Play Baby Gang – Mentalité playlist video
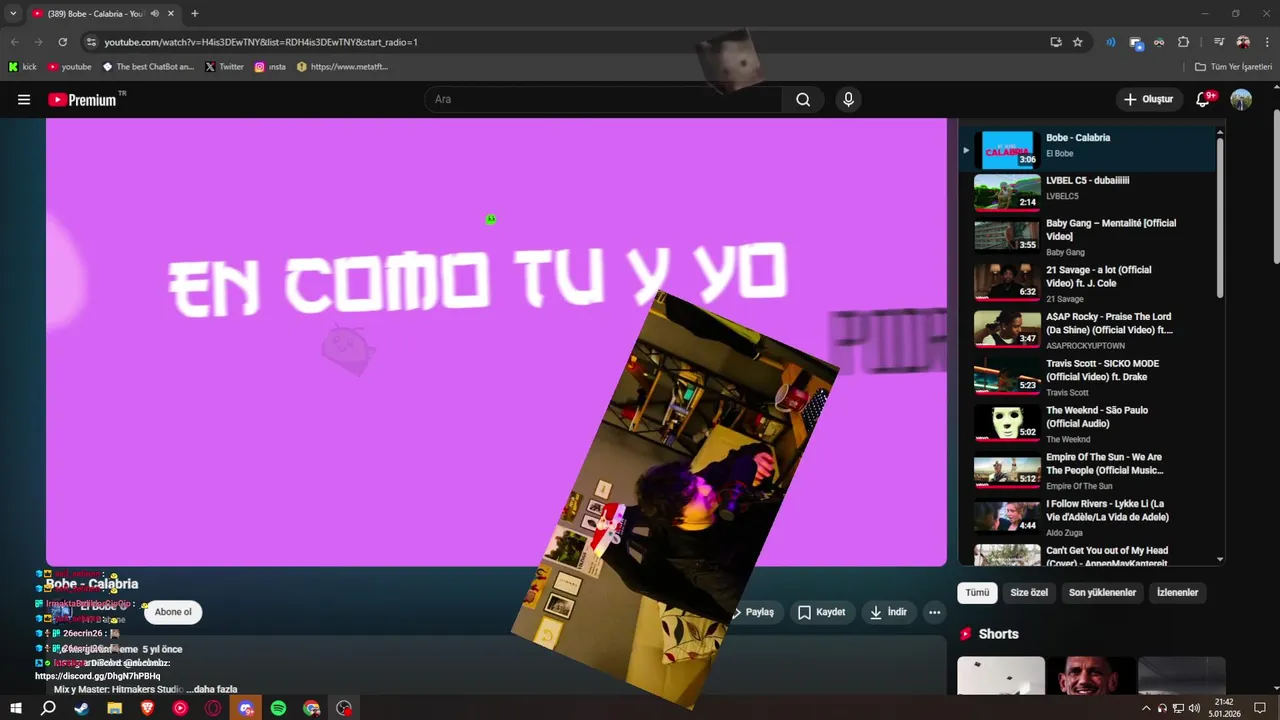This screenshot has width=1280, height=720. (x=1087, y=237)
